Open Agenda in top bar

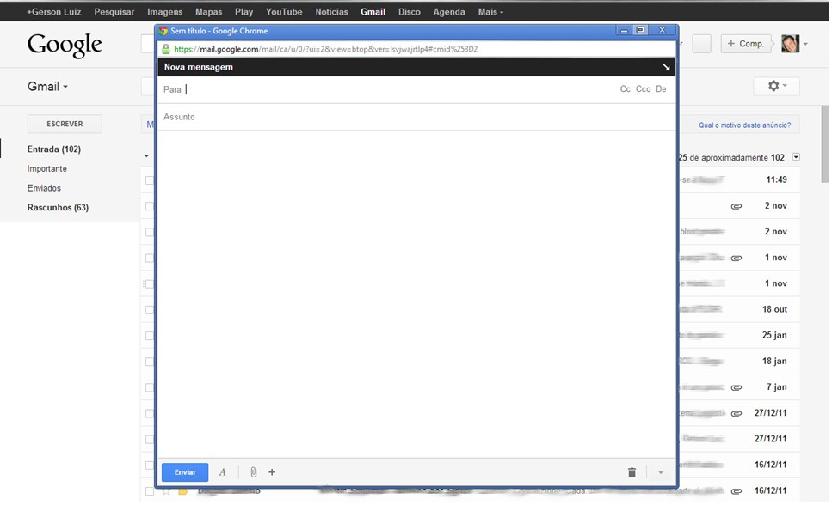click(449, 12)
